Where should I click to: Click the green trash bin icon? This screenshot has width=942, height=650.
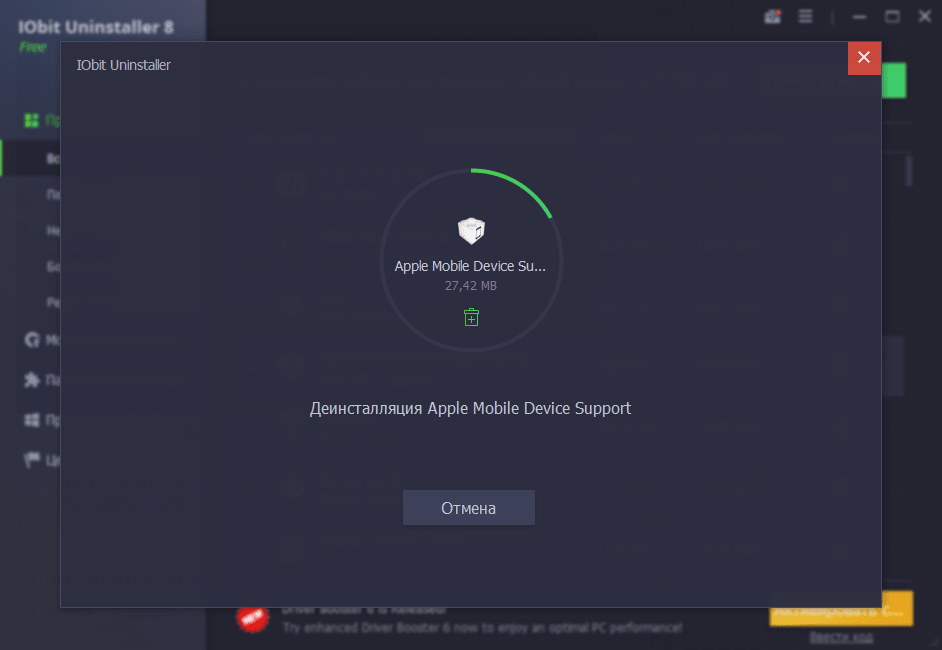click(x=472, y=317)
